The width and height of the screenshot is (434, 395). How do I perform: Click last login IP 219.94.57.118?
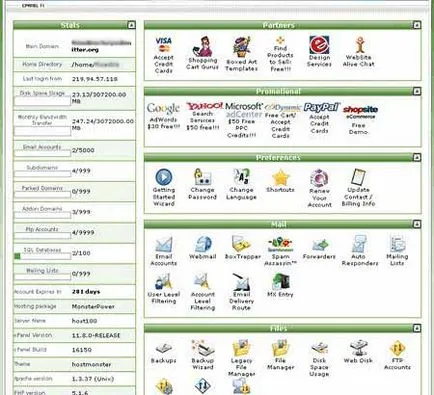pyautogui.click(x=95, y=79)
